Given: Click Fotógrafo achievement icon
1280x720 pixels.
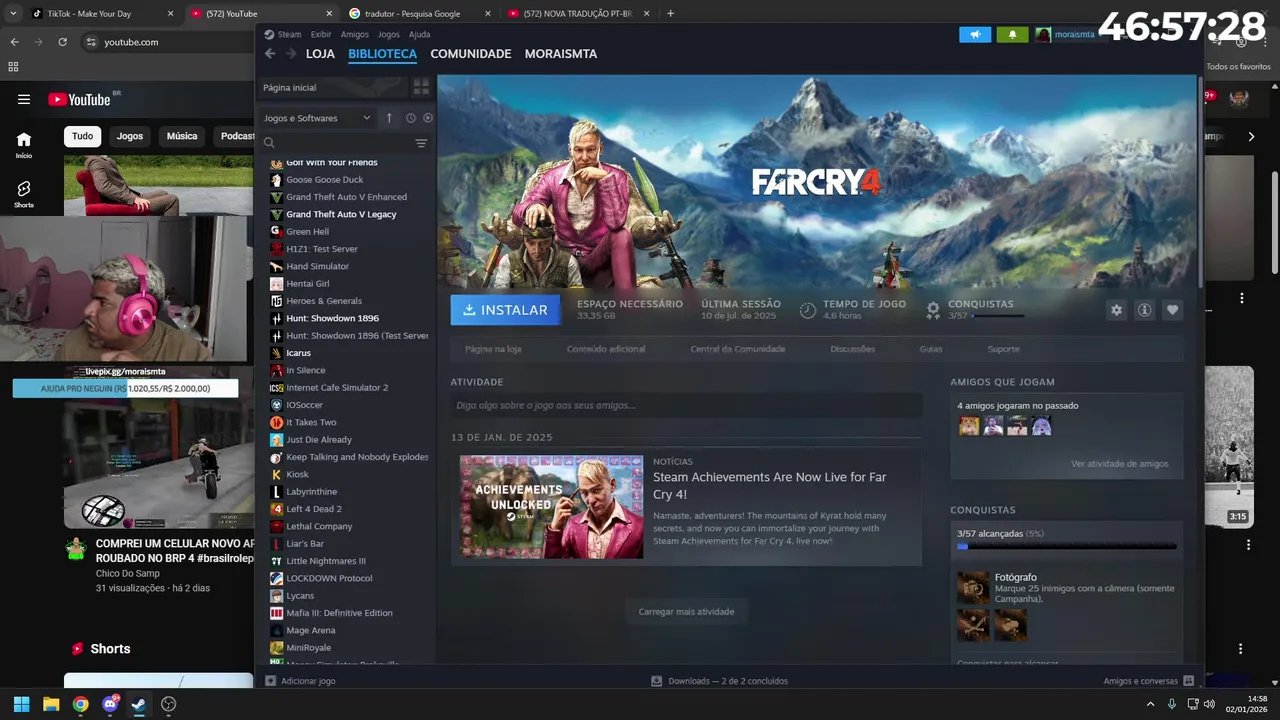Looking at the screenshot, I should pos(972,588).
